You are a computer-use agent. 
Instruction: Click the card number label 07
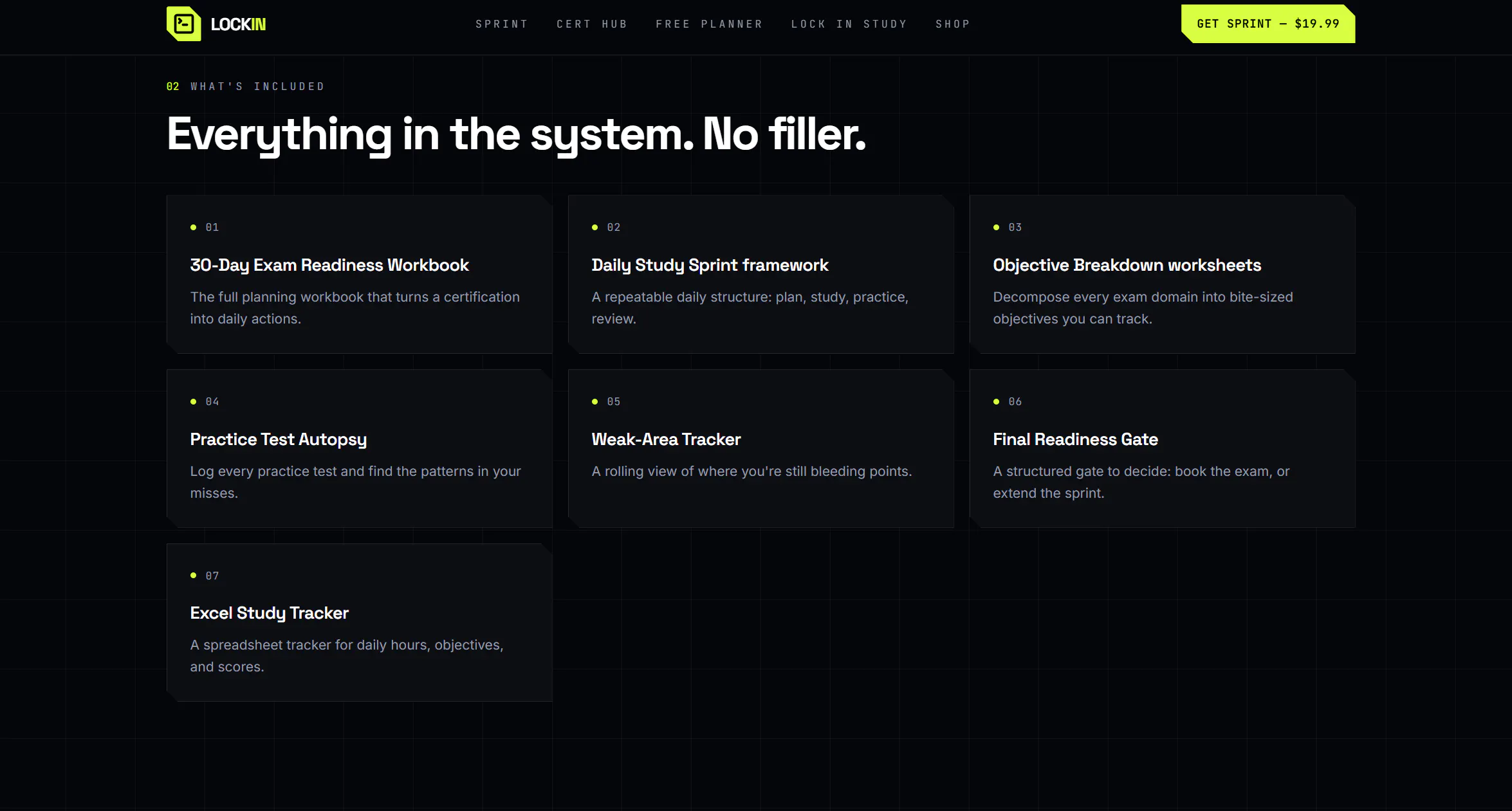(212, 576)
